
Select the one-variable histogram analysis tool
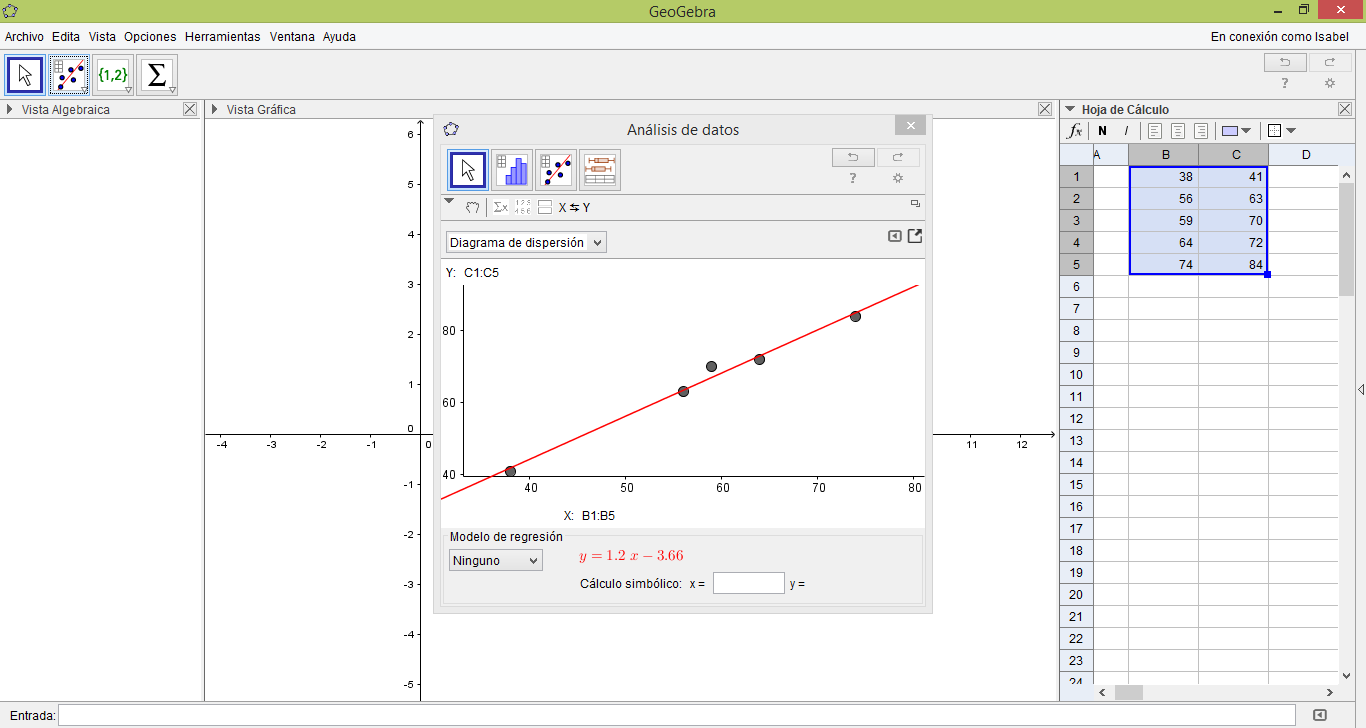tap(511, 170)
